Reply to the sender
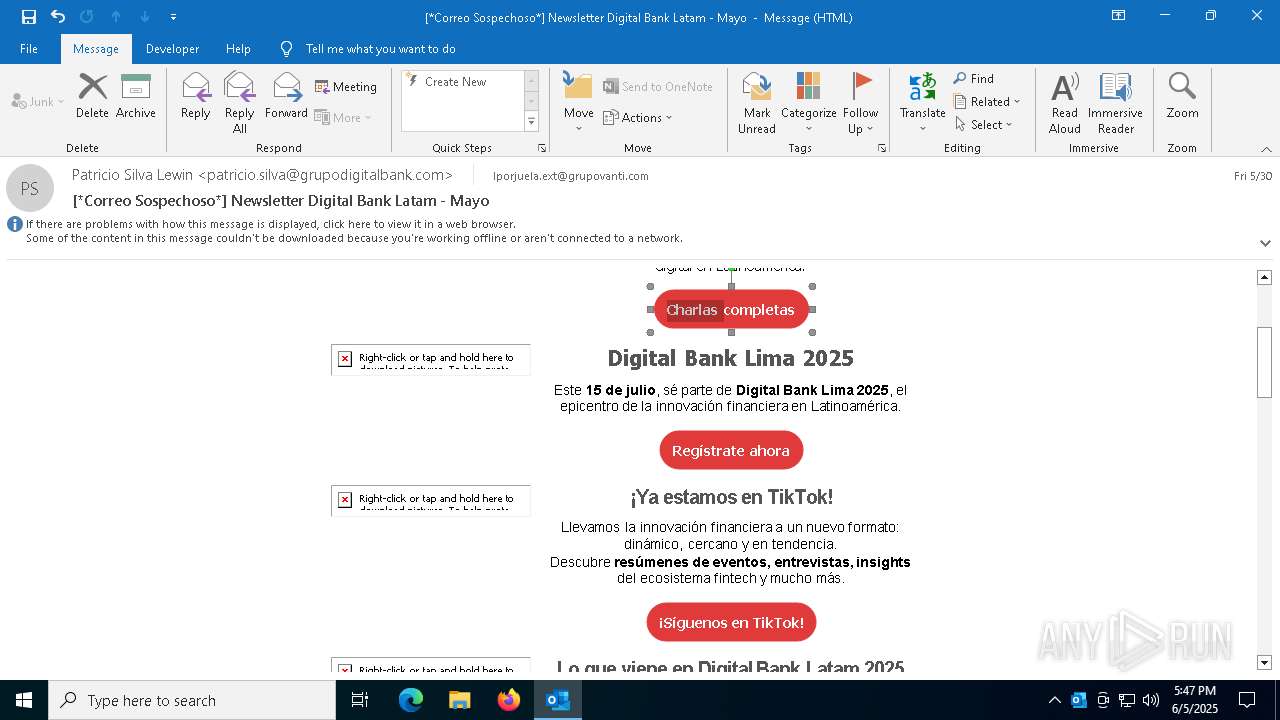The width and height of the screenshot is (1280, 720). [x=196, y=96]
